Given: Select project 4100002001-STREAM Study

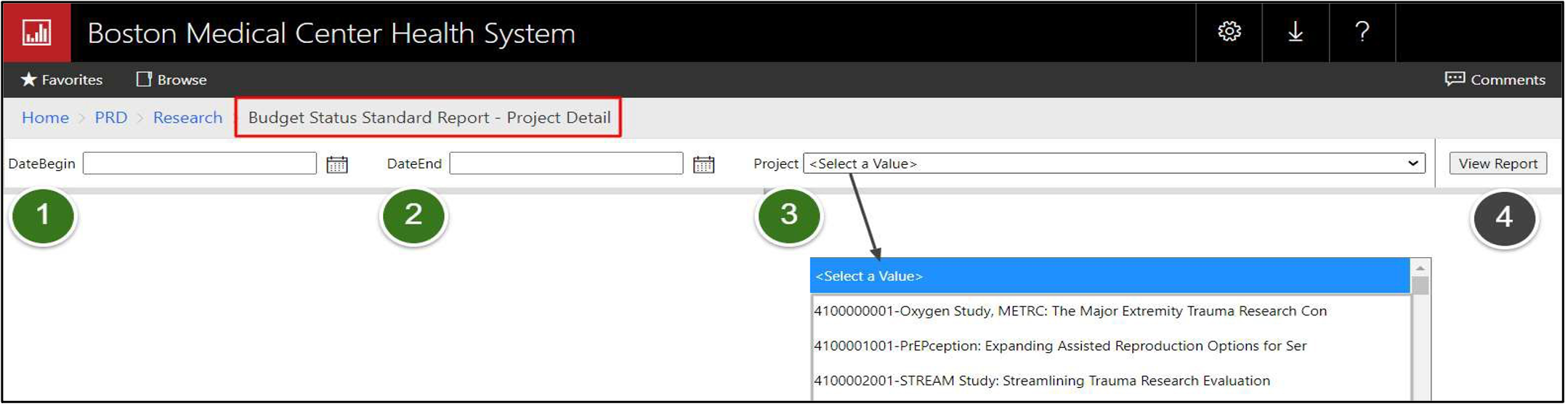Looking at the screenshot, I should pyautogui.click(x=1110, y=381).
